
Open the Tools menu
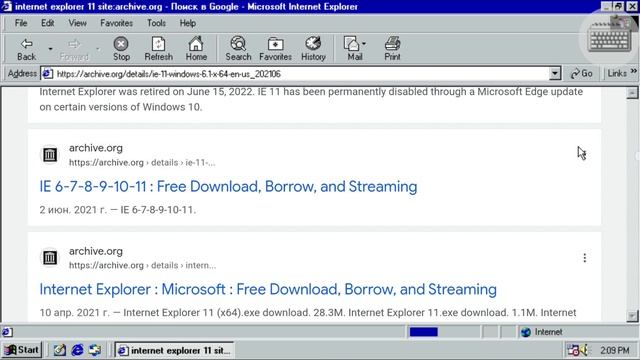156,23
